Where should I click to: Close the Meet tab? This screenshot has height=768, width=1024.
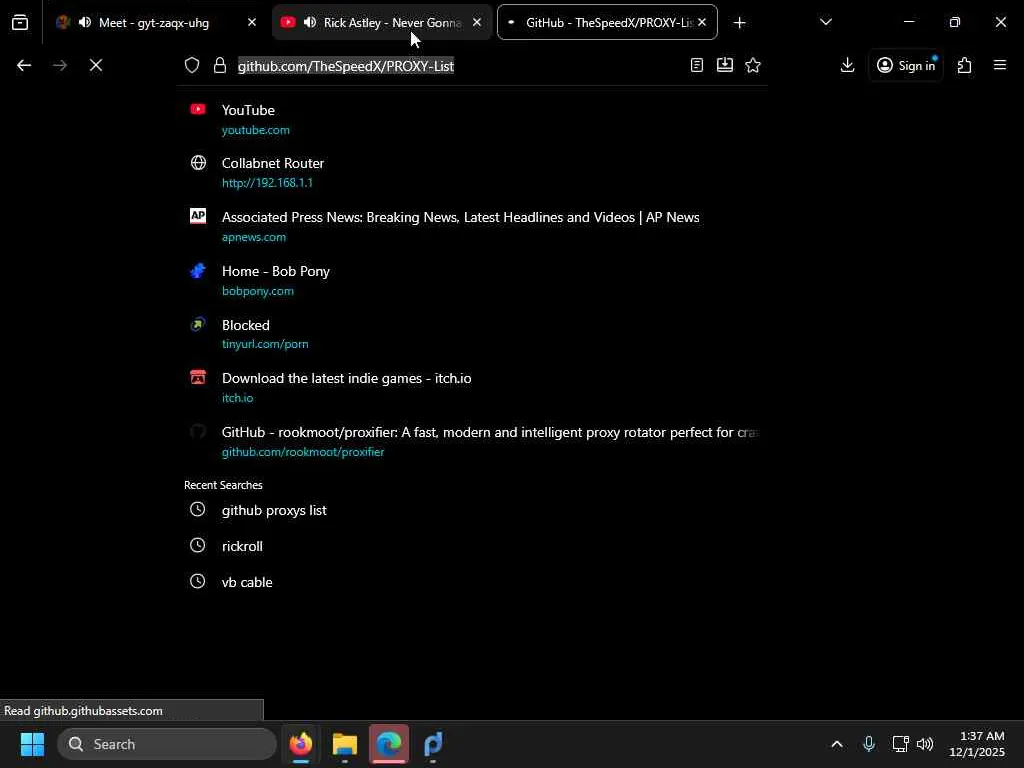251,23
